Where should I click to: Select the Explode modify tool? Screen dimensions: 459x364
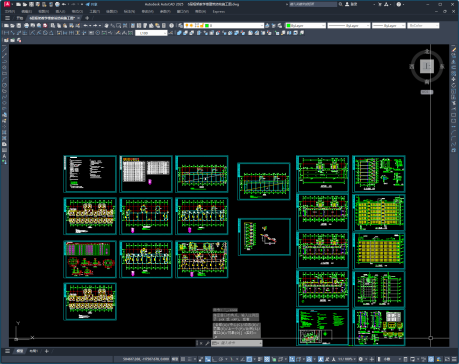454,150
